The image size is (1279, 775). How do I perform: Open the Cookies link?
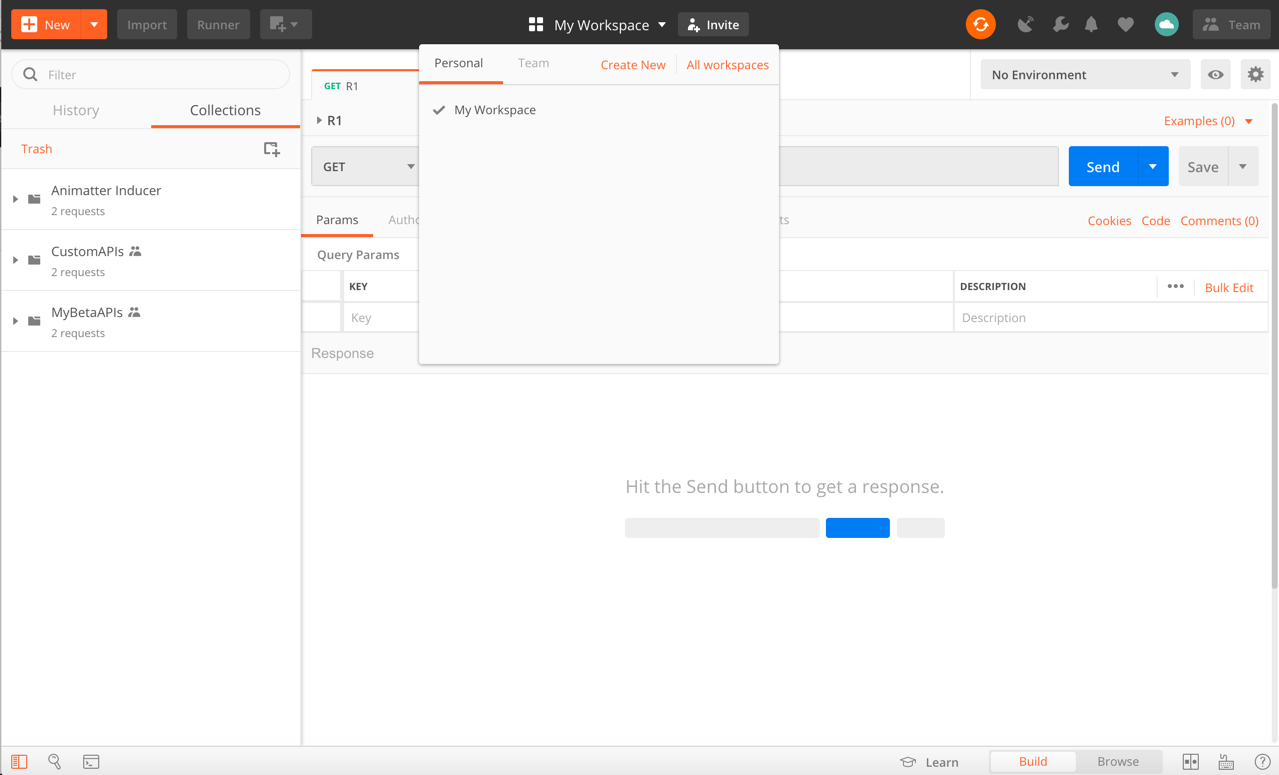click(x=1109, y=221)
